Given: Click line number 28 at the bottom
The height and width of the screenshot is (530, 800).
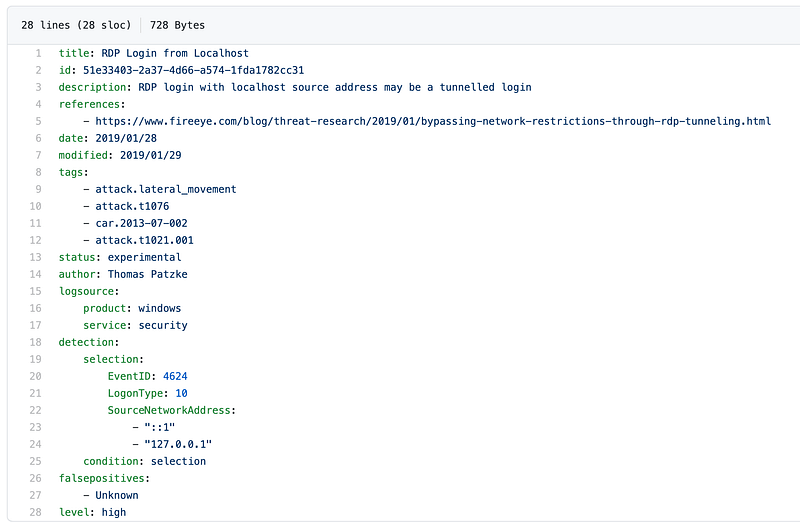Looking at the screenshot, I should pyautogui.click(x=35, y=512).
